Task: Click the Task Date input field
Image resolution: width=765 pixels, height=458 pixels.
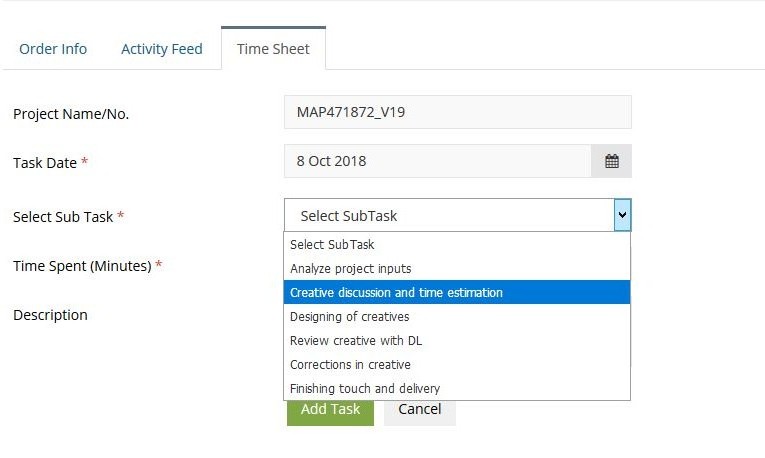Action: (438, 161)
